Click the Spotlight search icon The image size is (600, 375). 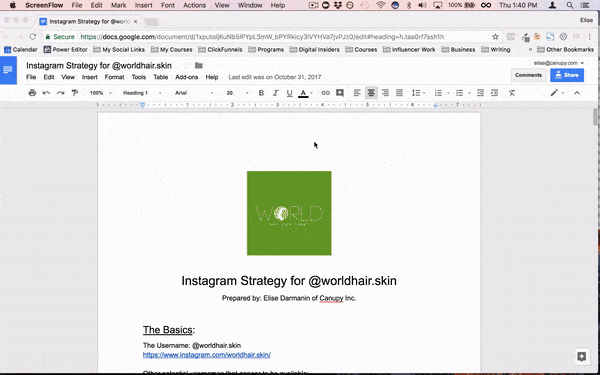570,5
